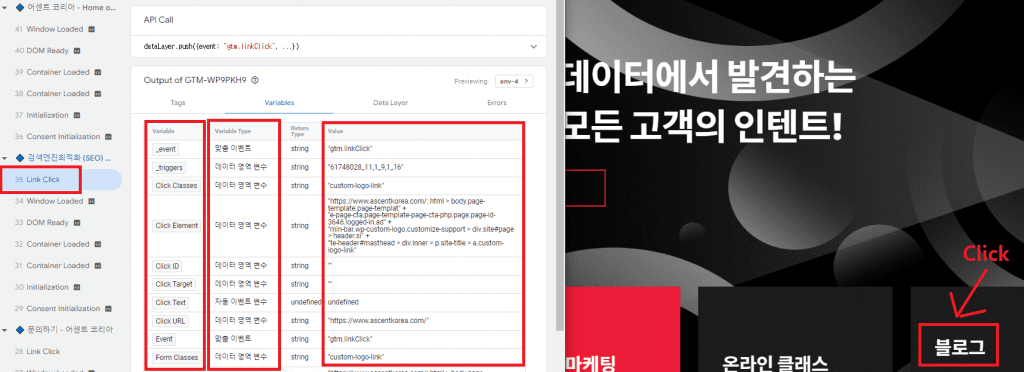Screen dimensions: 1024x372
Task: Click the API icon beside 36 Consent Initialization
Action: 108,136
